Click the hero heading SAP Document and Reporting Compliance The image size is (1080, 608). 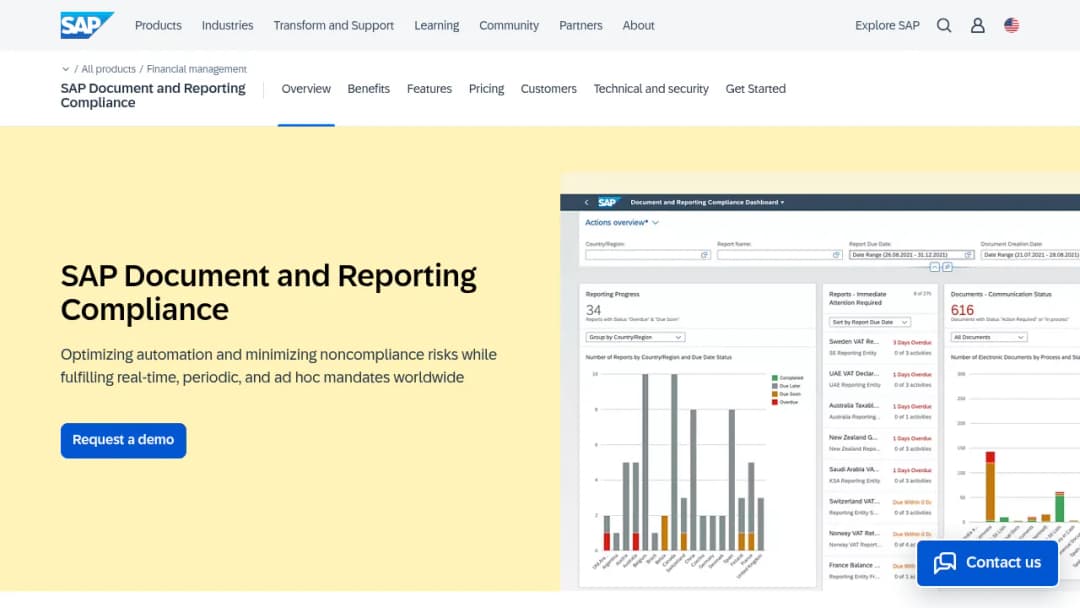coord(269,292)
